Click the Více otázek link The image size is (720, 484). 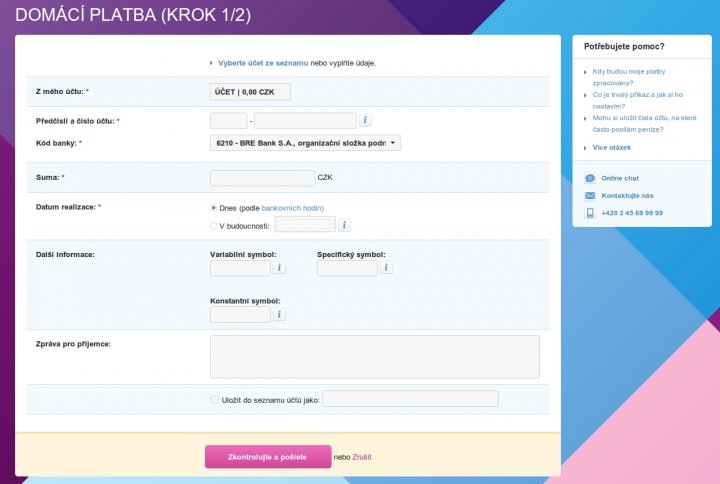(x=612, y=147)
